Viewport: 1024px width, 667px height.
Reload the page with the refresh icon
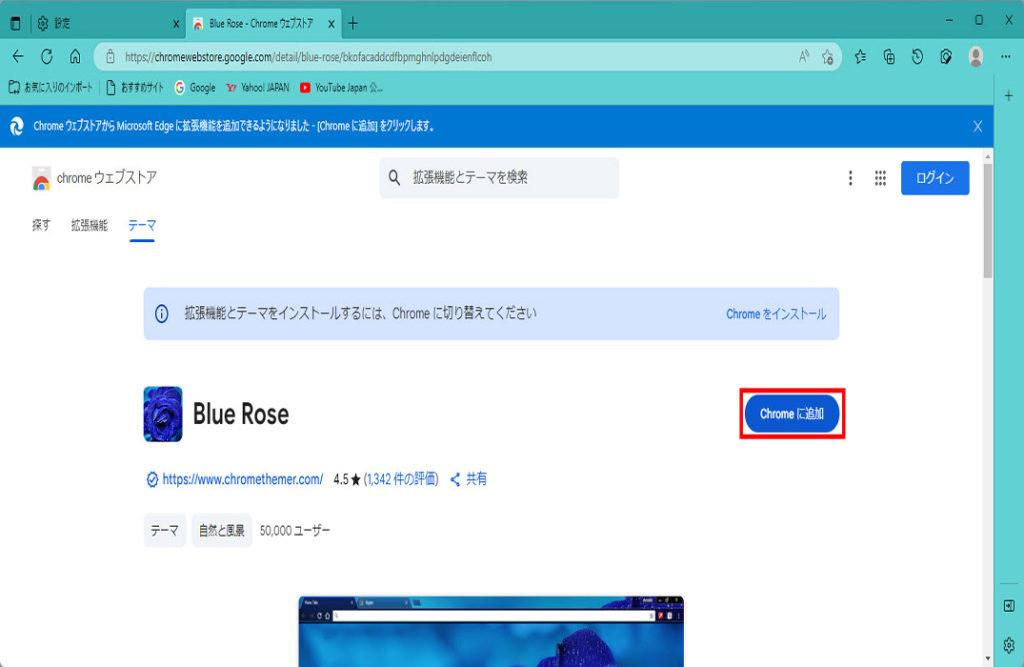coord(46,57)
